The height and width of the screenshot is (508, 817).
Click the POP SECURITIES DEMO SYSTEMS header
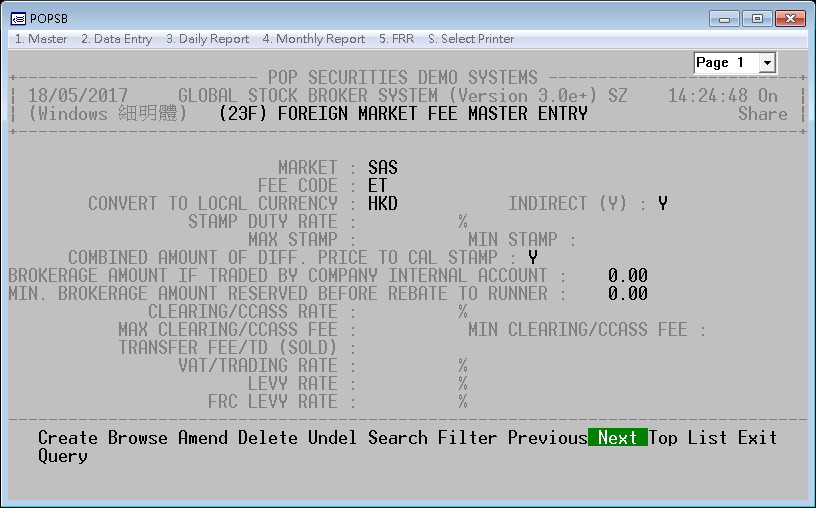(403, 78)
